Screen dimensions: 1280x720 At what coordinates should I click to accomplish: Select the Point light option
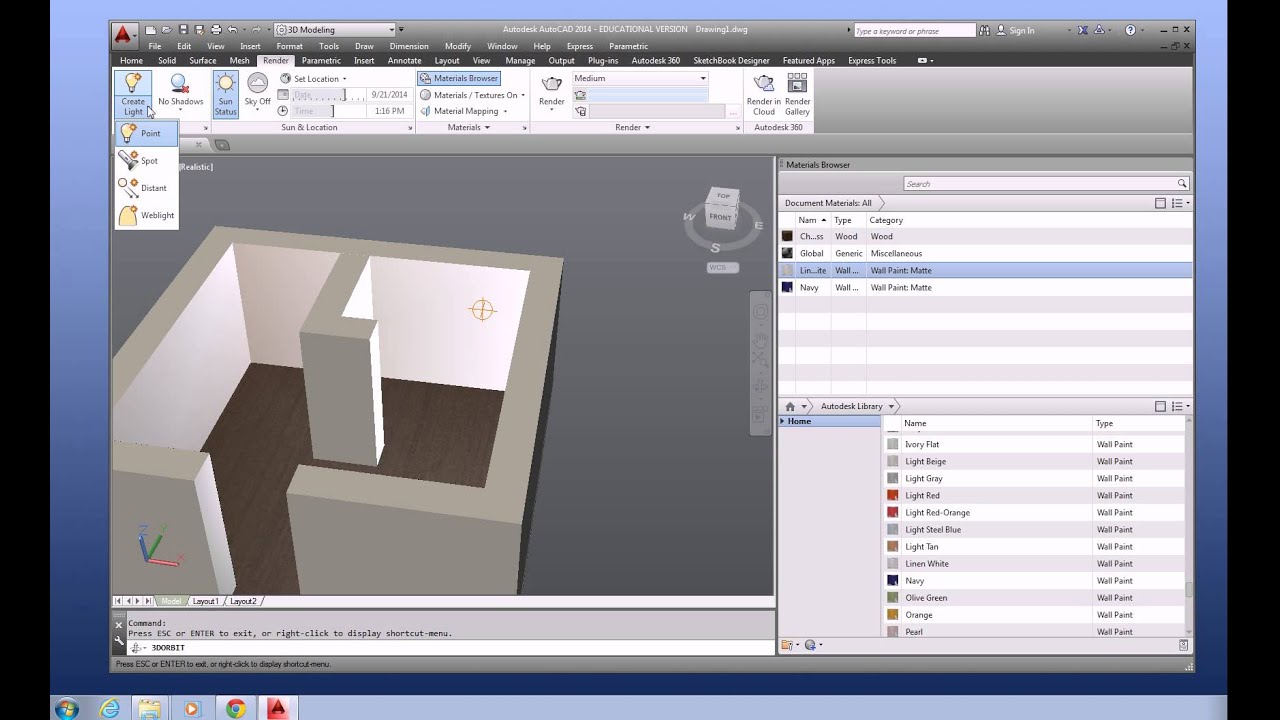click(x=146, y=133)
